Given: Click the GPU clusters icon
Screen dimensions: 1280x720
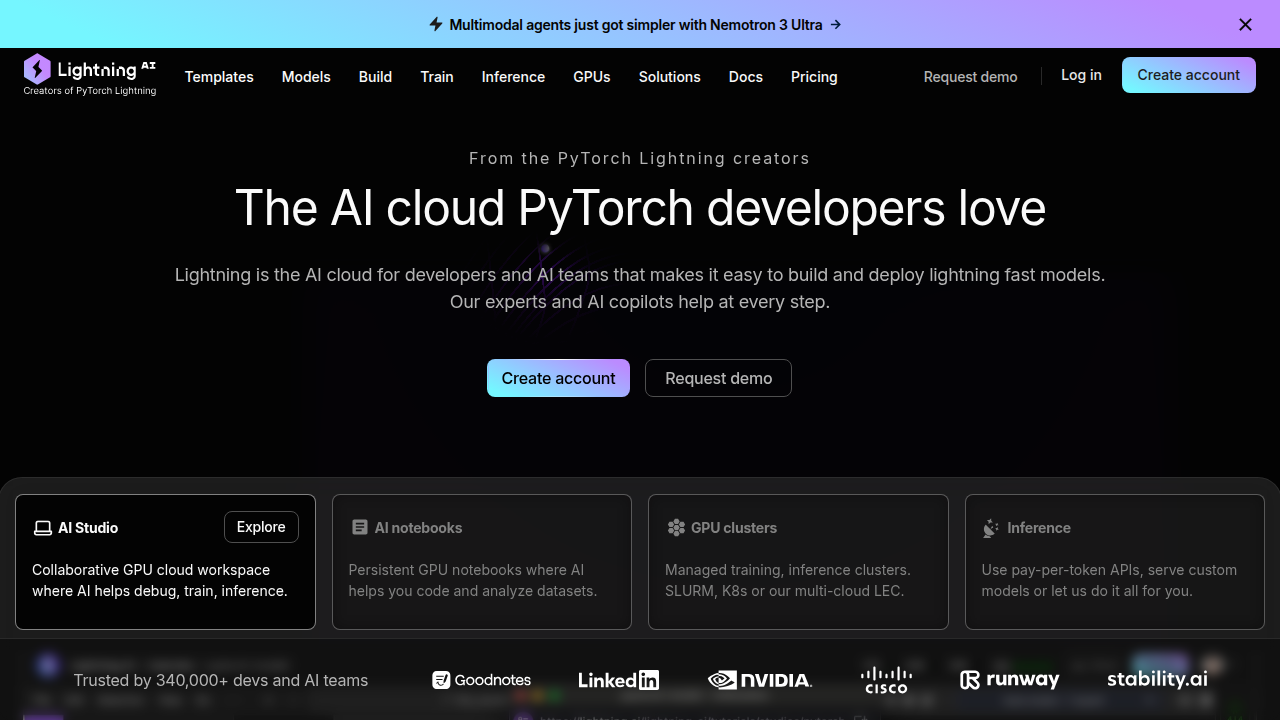Looking at the screenshot, I should (x=676, y=528).
